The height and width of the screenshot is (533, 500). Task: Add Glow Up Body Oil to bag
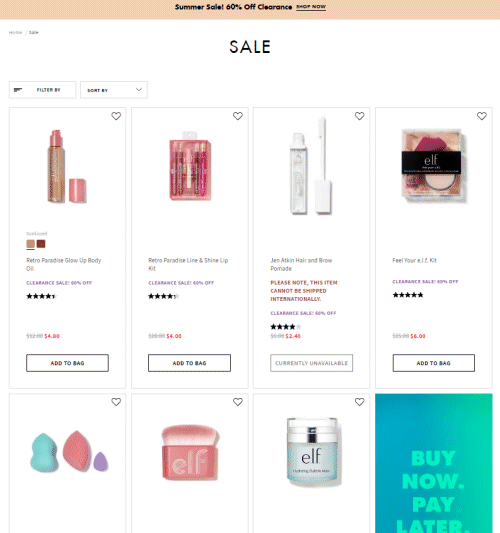(x=67, y=363)
